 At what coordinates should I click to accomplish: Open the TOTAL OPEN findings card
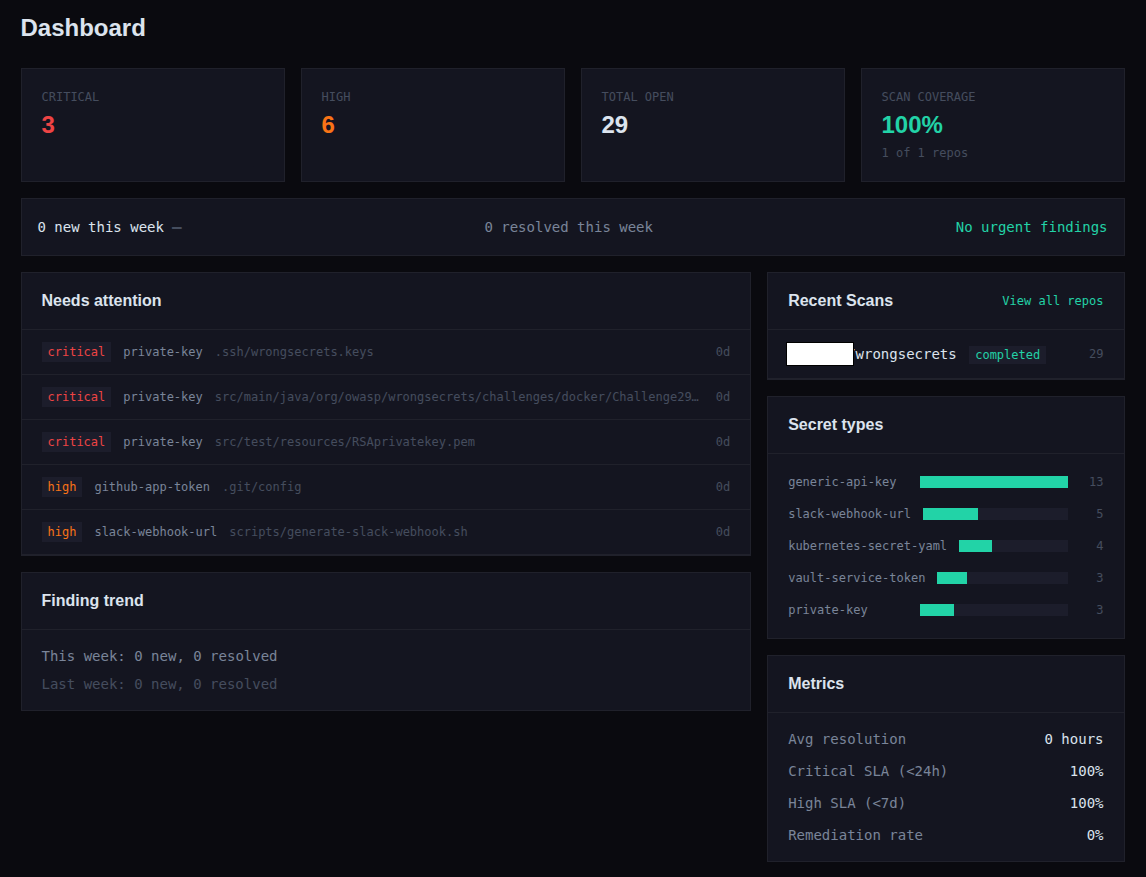point(712,124)
